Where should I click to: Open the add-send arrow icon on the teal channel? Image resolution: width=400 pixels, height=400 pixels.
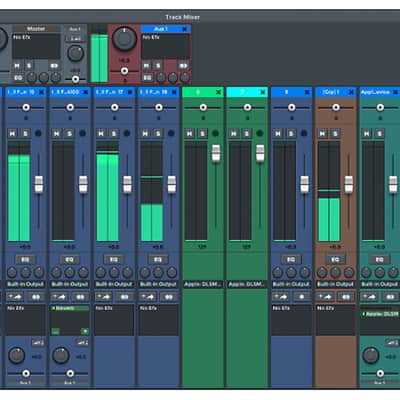[369, 296]
